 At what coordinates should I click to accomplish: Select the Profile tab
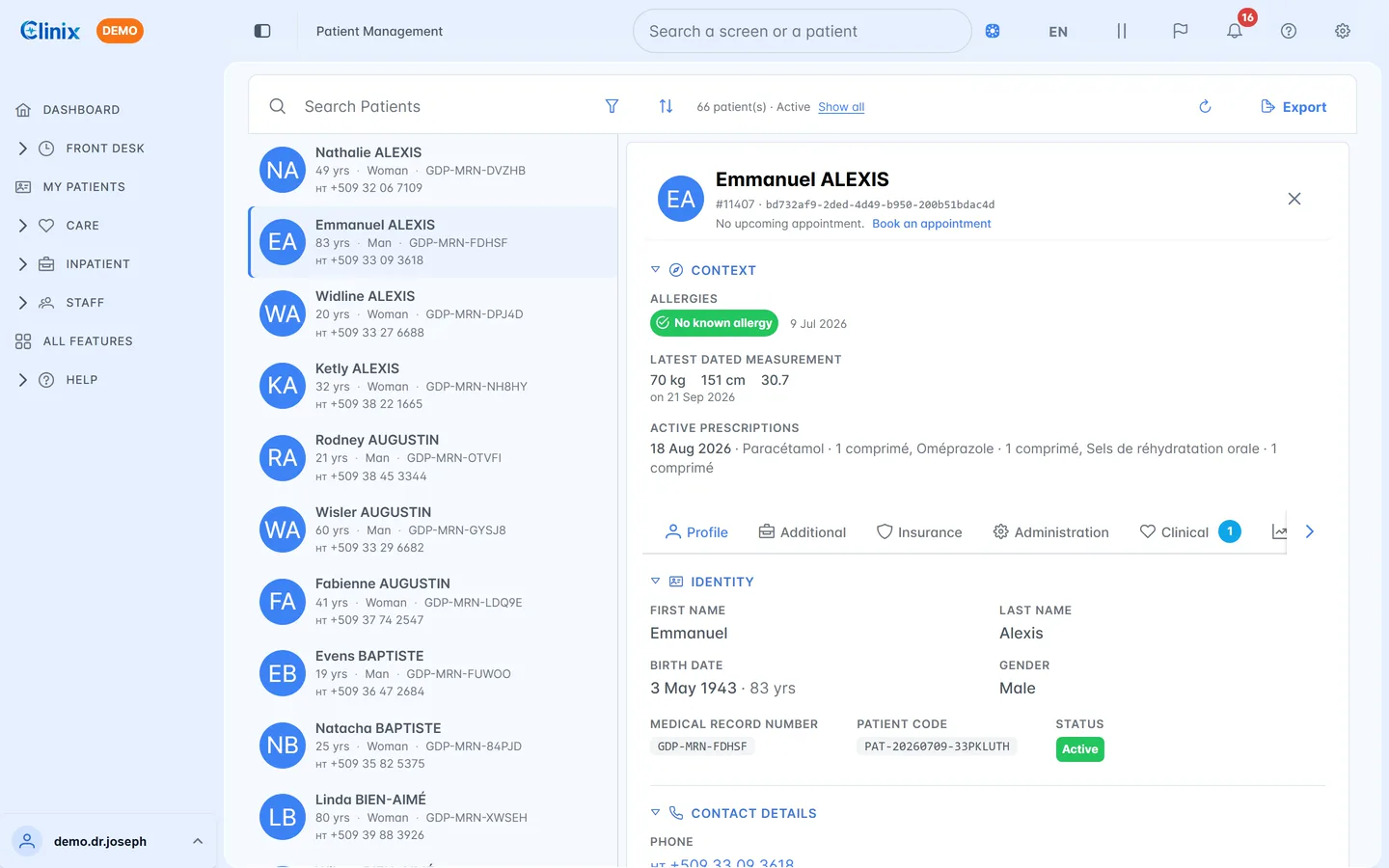696,531
